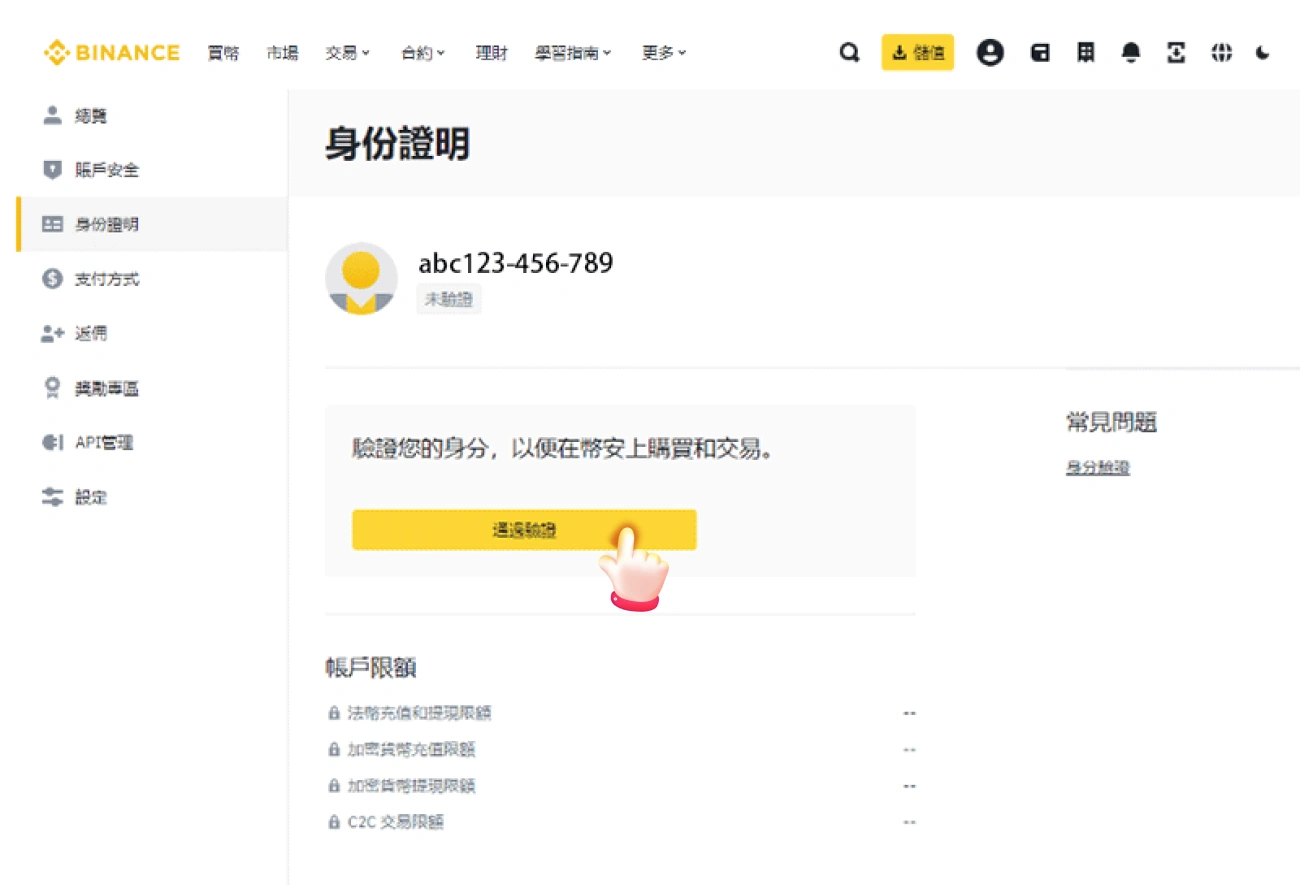
Task: Click the app download scan icon
Action: coord(1177,53)
